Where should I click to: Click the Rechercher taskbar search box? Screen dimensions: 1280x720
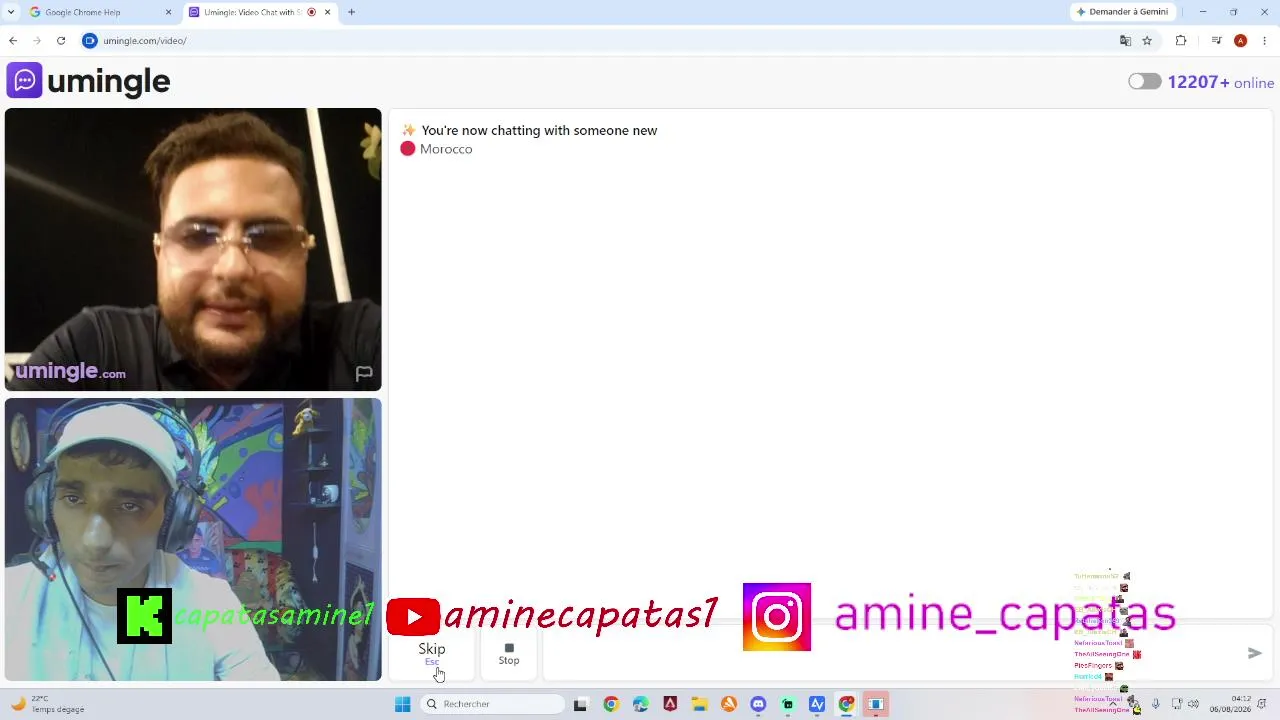coord(493,704)
